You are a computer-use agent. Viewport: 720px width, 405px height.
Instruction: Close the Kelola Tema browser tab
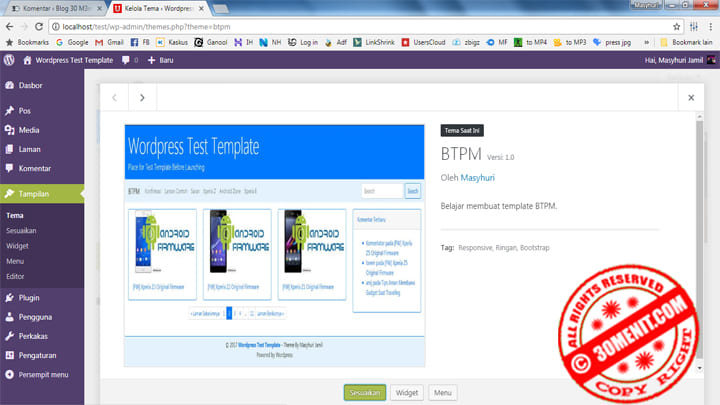tap(201, 8)
